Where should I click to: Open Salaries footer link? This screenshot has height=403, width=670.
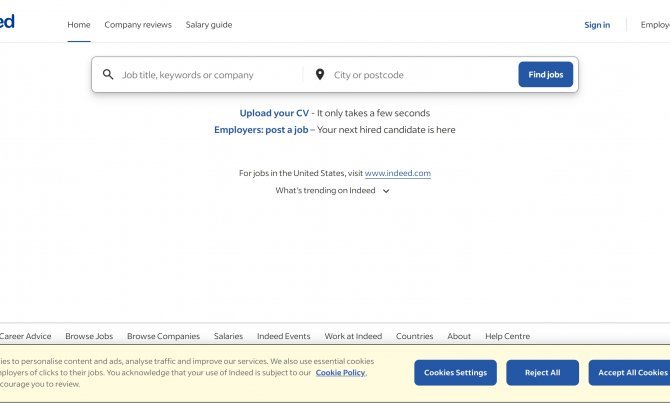pyautogui.click(x=228, y=336)
